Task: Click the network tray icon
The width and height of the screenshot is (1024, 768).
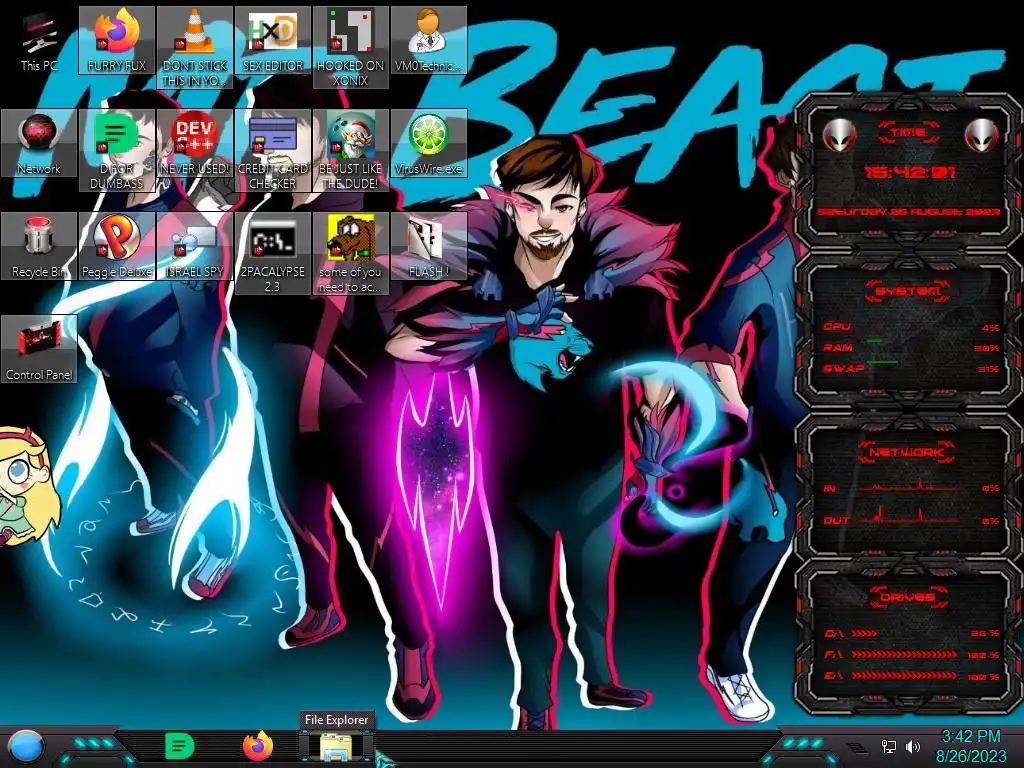Action: pos(888,746)
